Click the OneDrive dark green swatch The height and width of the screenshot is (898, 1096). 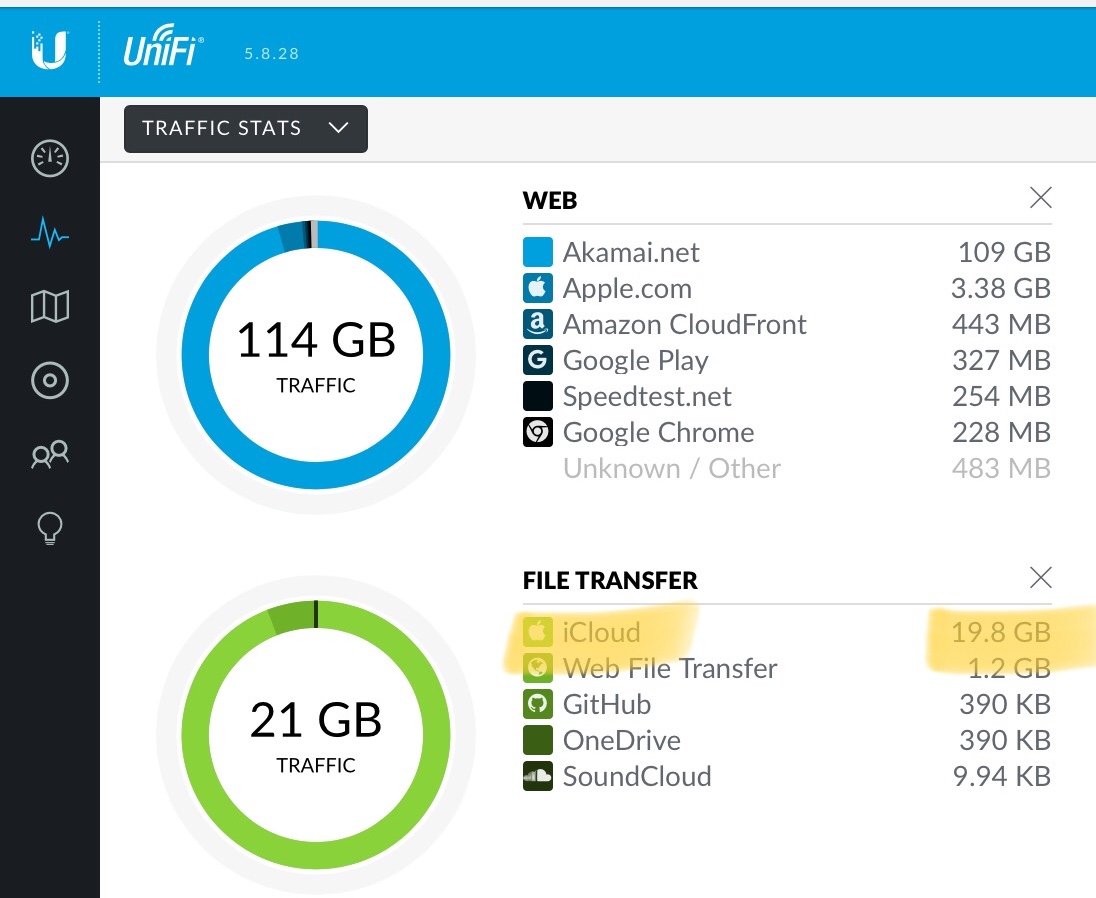[x=538, y=740]
